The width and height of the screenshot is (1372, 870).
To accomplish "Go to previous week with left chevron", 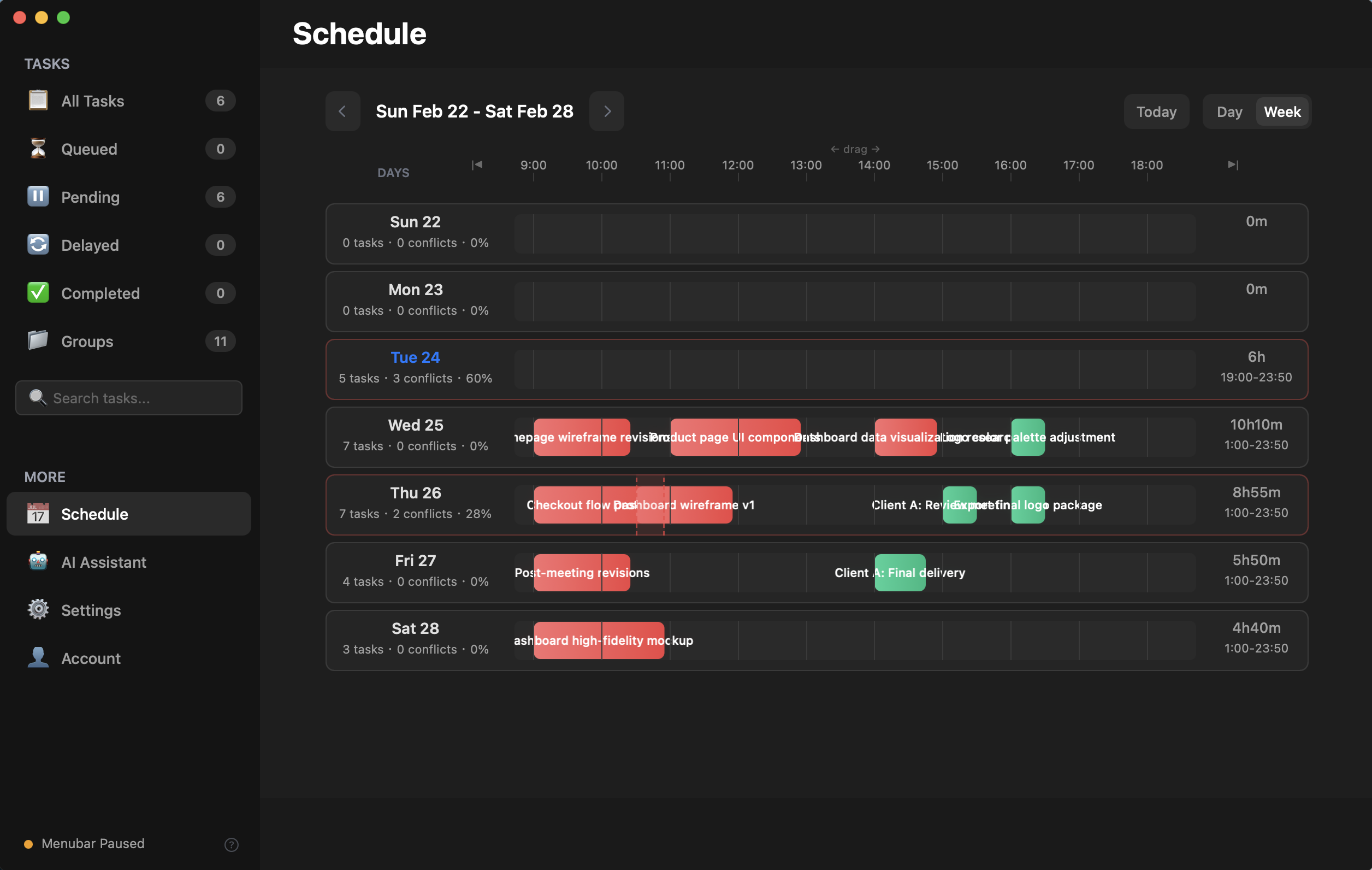I will [342, 111].
